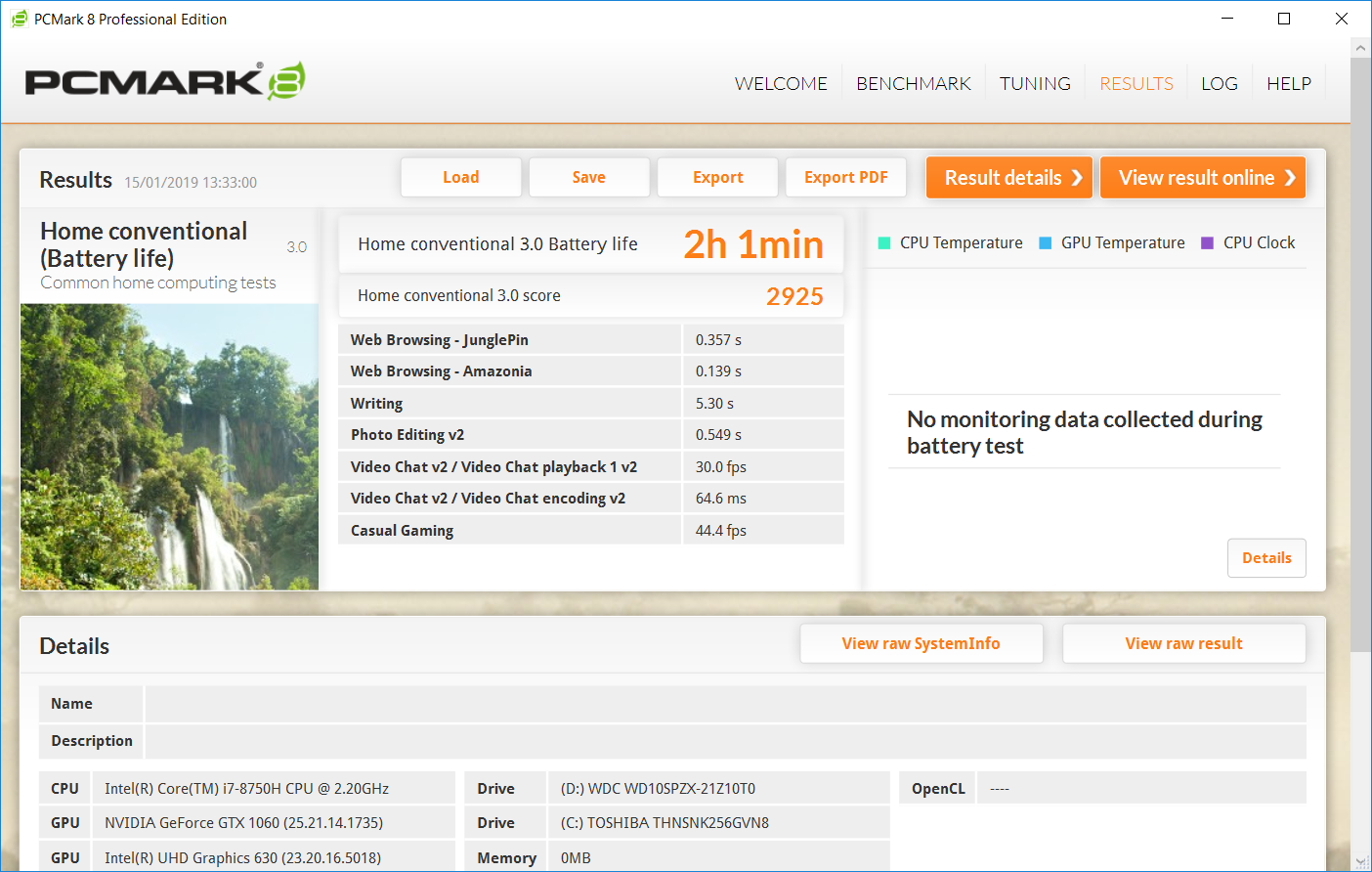This screenshot has height=872, width=1372.
Task: Open Result details
Action: 1009,178
